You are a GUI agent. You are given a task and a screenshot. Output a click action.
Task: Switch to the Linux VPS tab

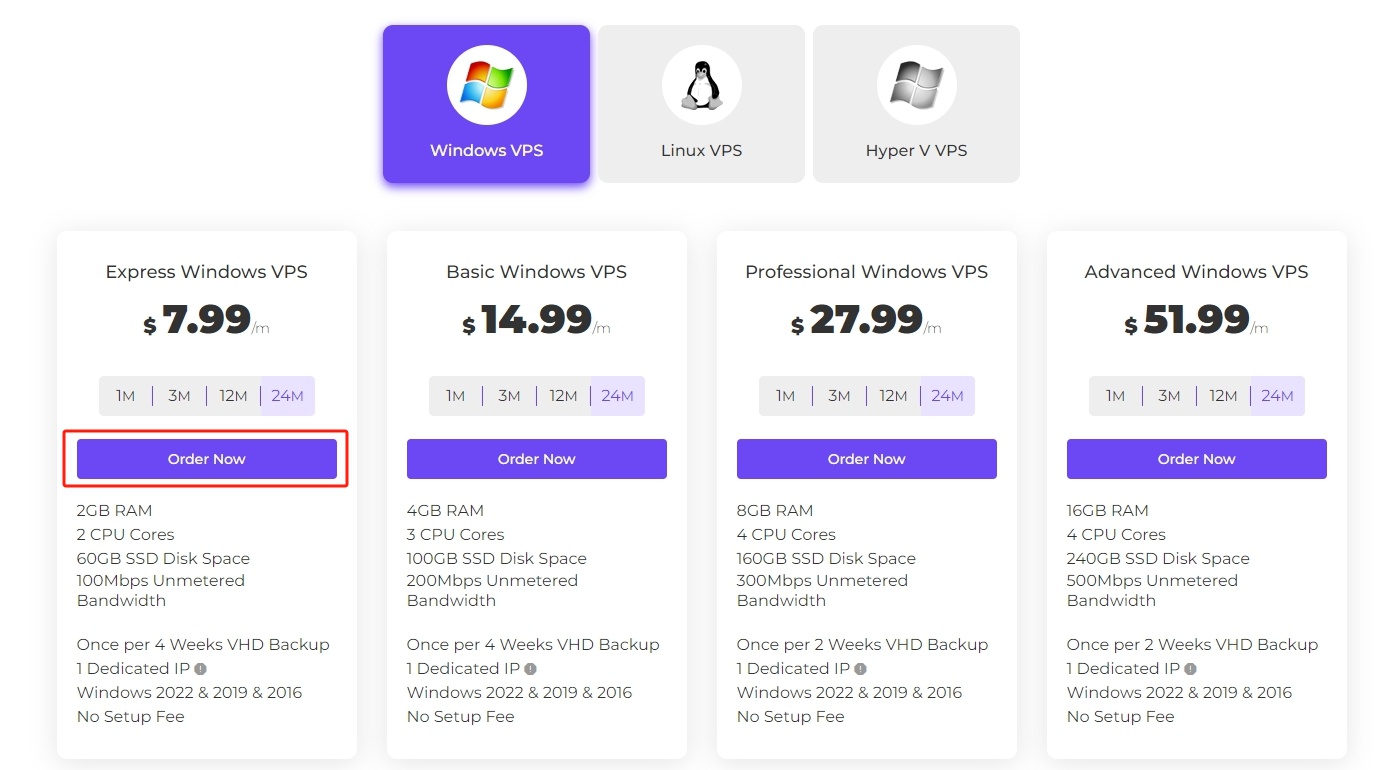coord(701,104)
